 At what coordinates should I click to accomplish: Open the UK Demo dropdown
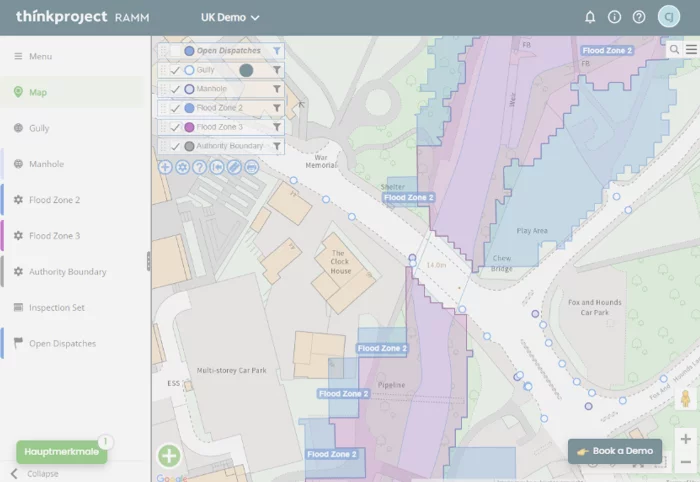tap(230, 17)
